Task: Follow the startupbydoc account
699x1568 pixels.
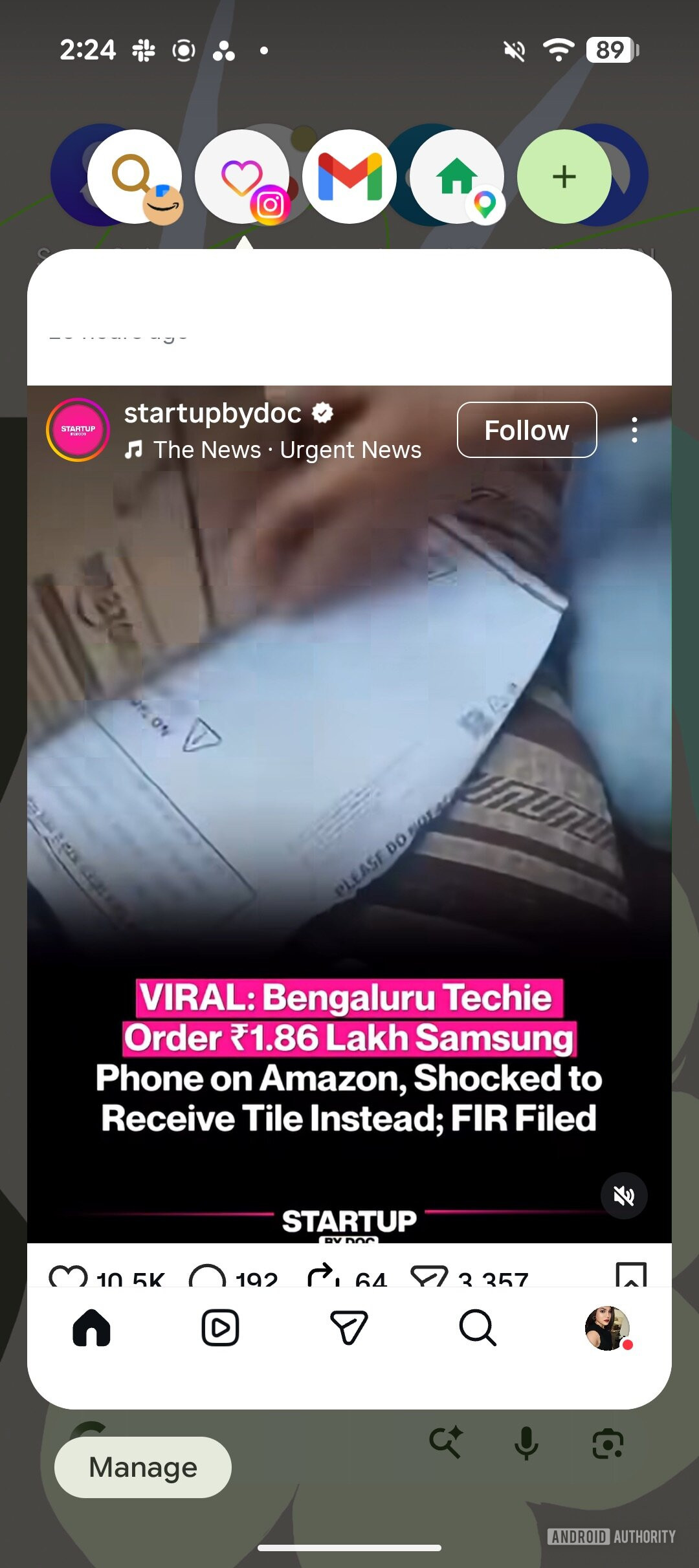Action: pyautogui.click(x=527, y=430)
